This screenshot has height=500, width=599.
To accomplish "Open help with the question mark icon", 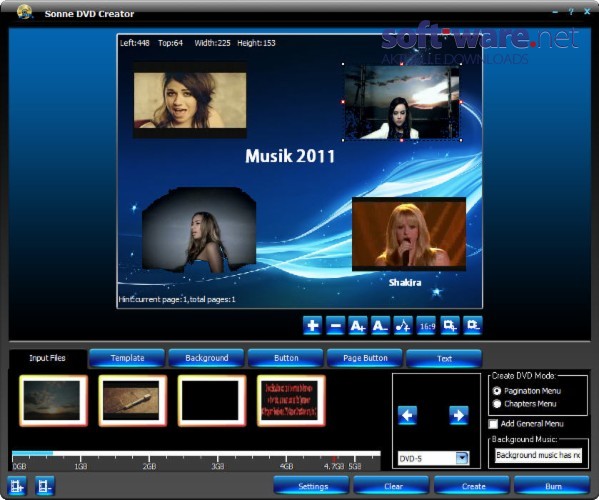I will pos(571,12).
